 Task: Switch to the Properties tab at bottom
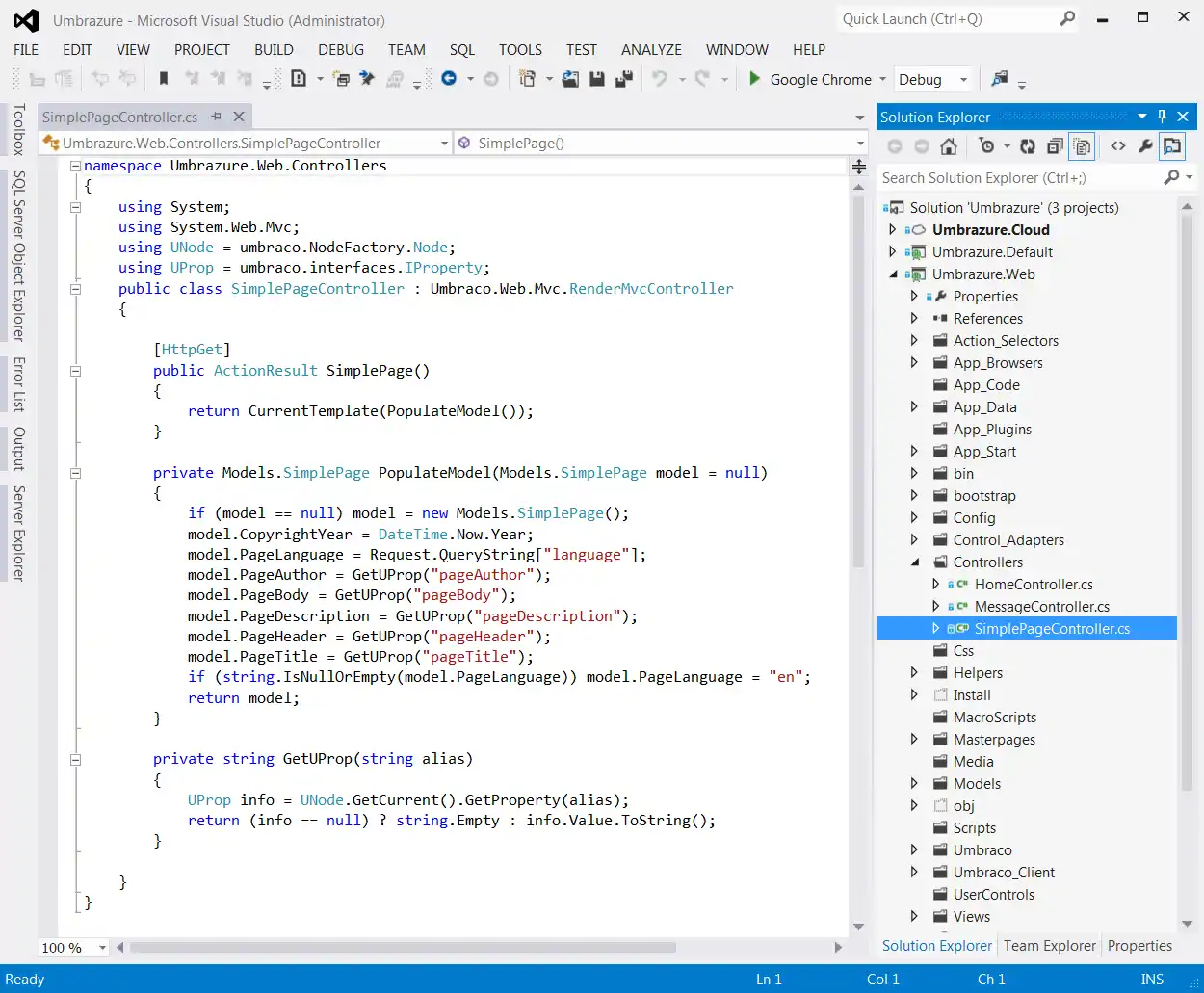point(1139,946)
